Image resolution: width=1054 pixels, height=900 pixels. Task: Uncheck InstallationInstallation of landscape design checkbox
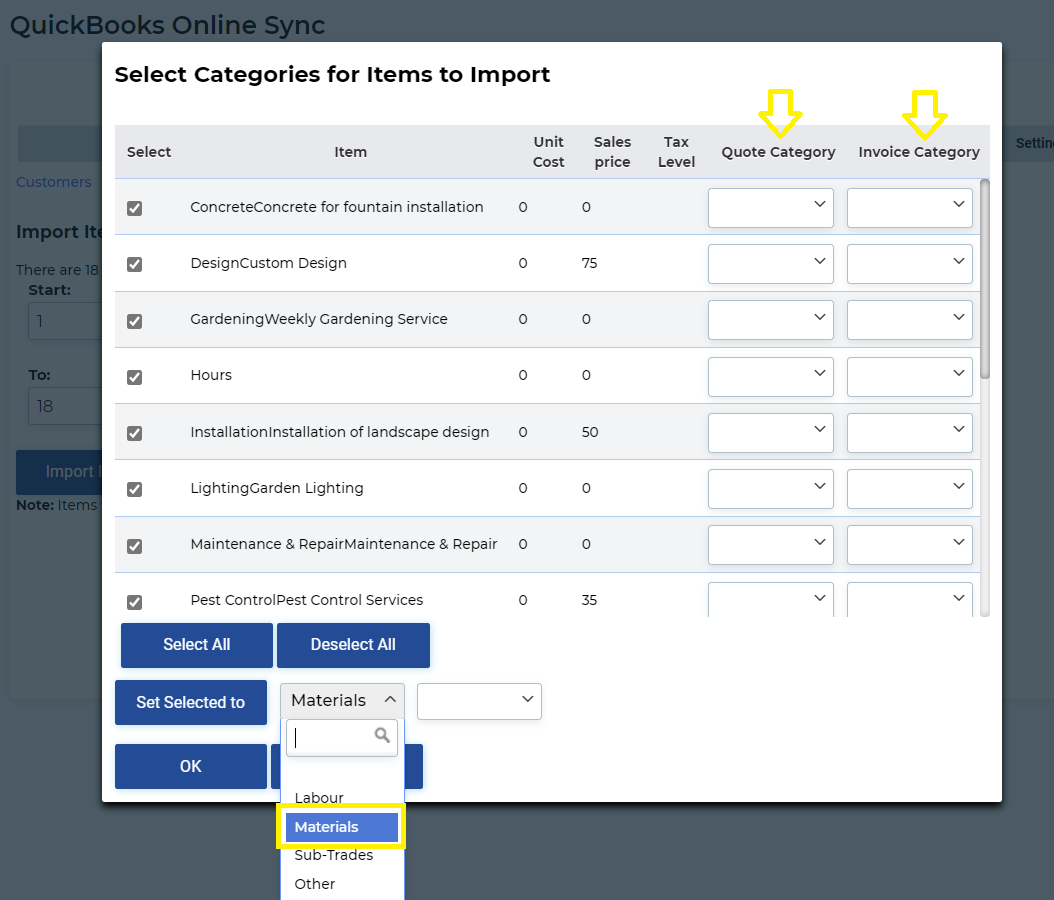tap(134, 433)
